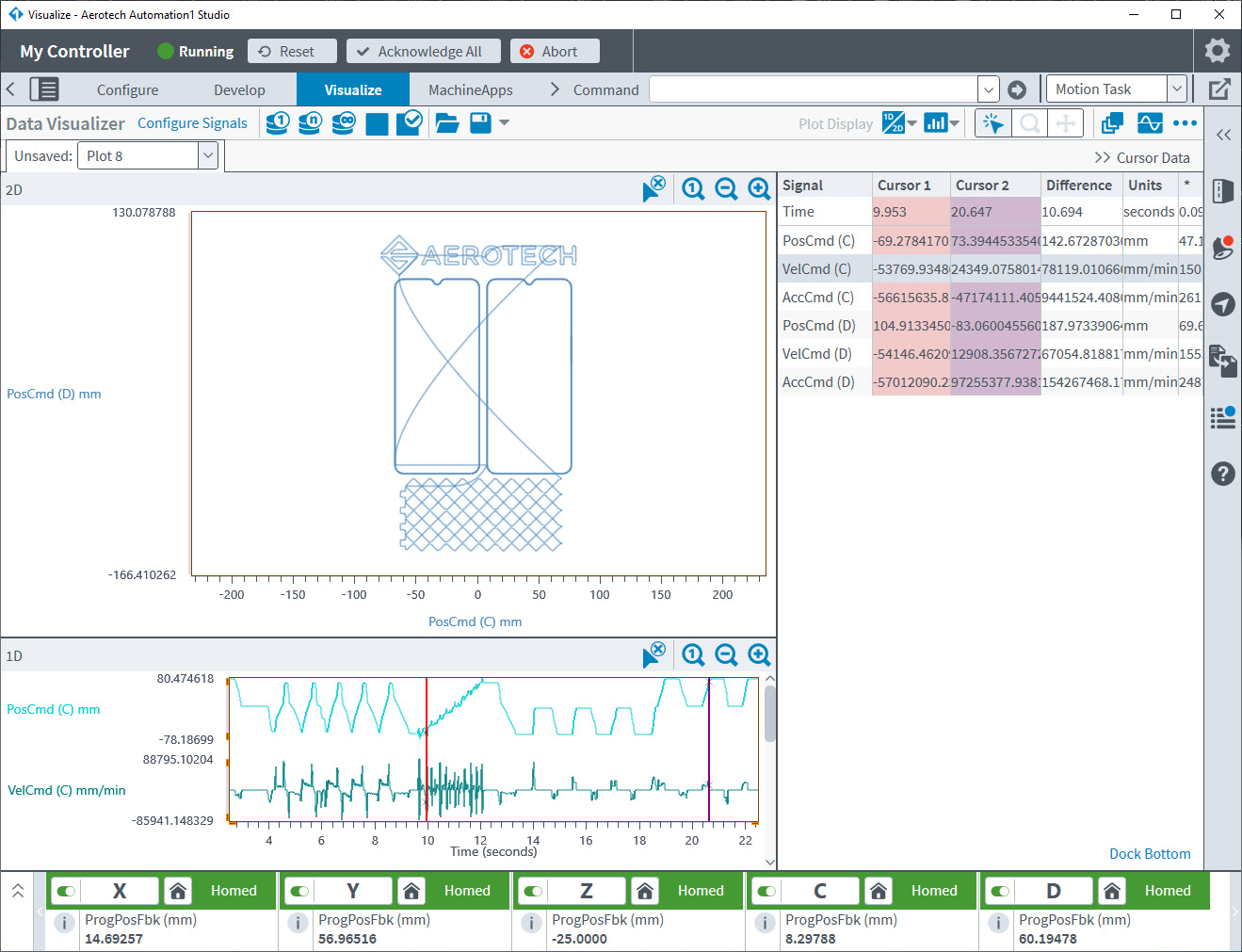
Task: Zoom in on 1D plot
Action: coord(759,654)
